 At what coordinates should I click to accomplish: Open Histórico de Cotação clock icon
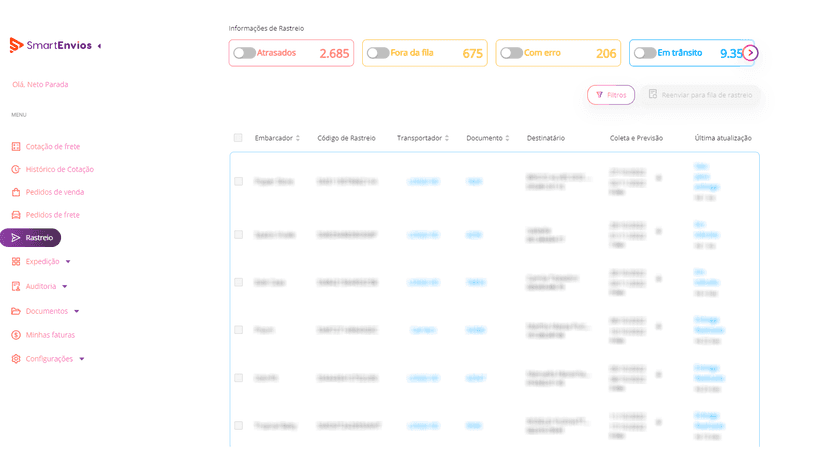(x=16, y=169)
